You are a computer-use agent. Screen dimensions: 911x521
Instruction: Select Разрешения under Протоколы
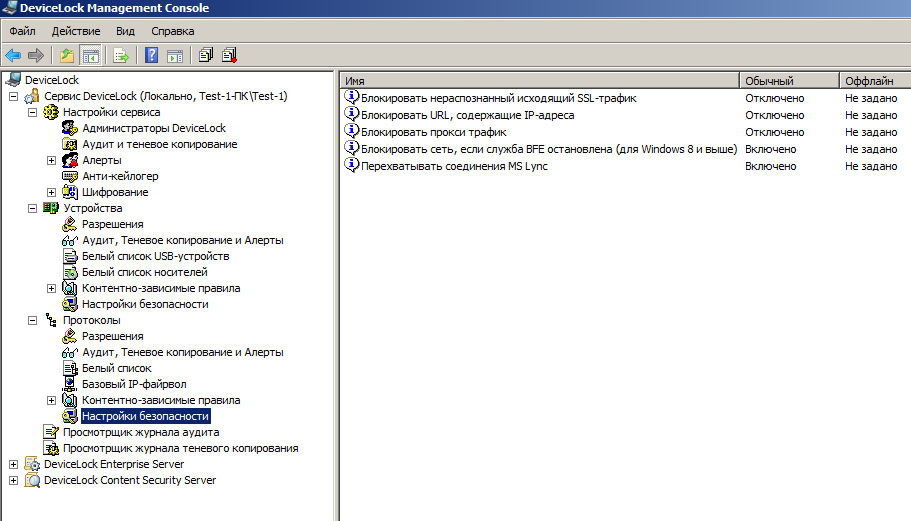click(112, 336)
